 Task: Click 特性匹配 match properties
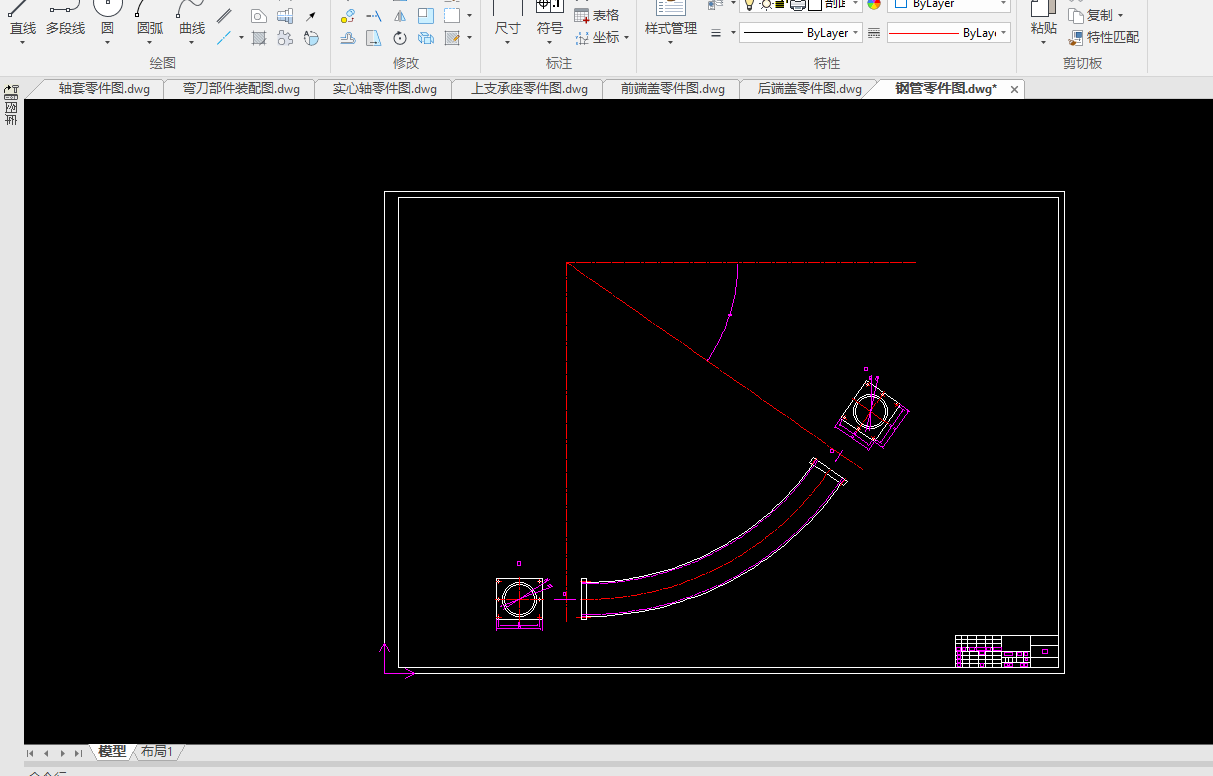1104,37
